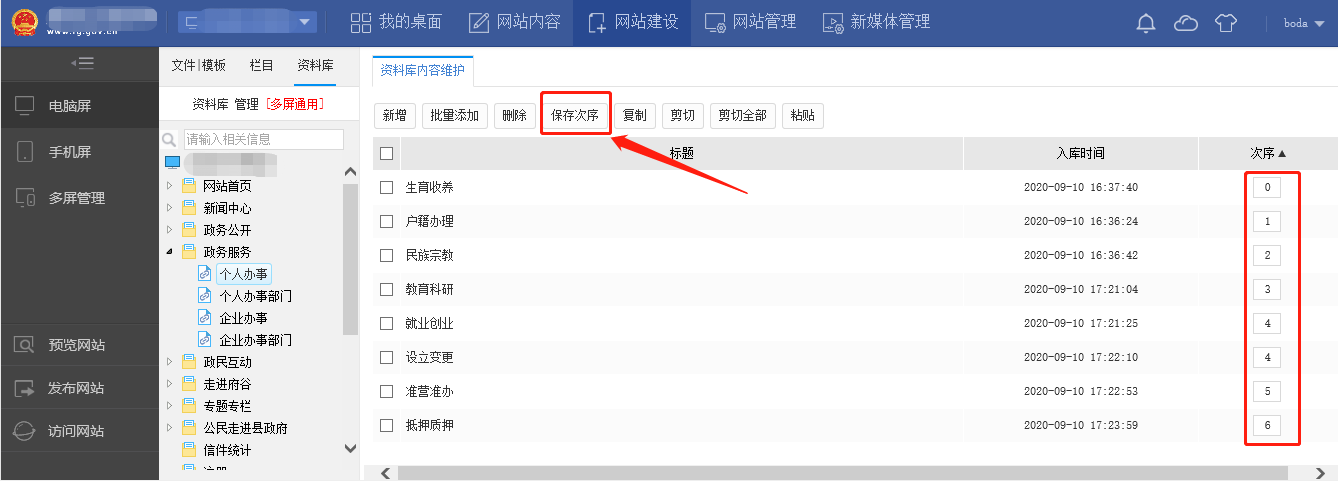1338x482 pixels.
Task: Switch to the 文件|模板 tab
Action: [x=199, y=65]
